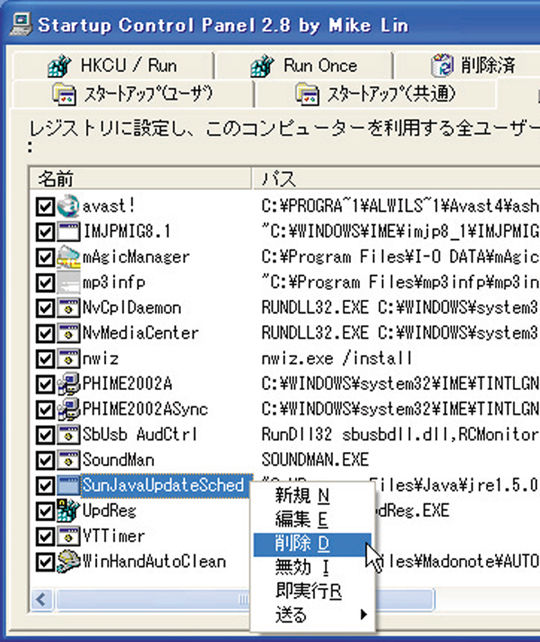
Task: Click the WinHandAutoClean entry icon
Action: (68, 561)
